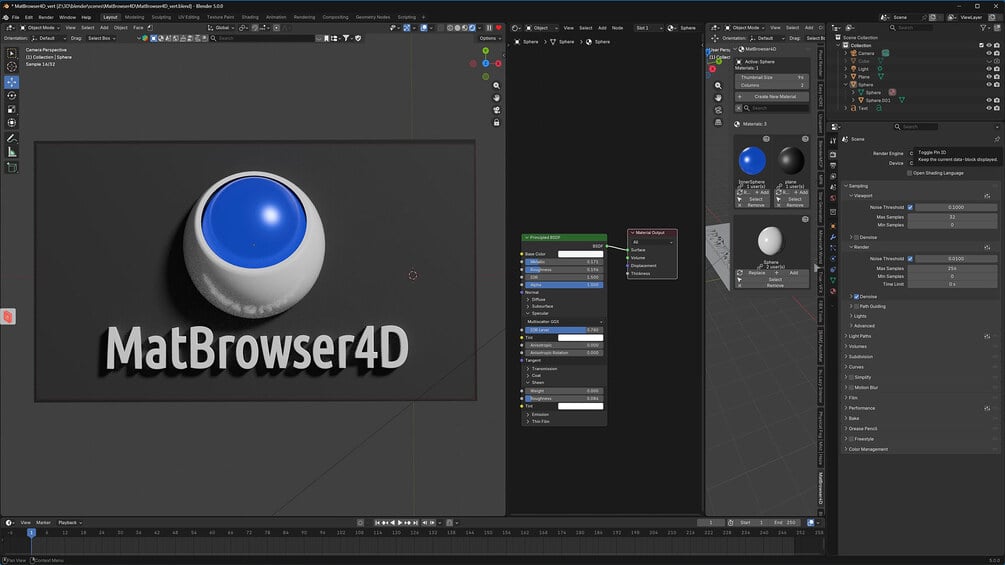Viewport: 1005px width, 565px height.
Task: Select the Cursor tool in left toolbar
Action: point(12,67)
